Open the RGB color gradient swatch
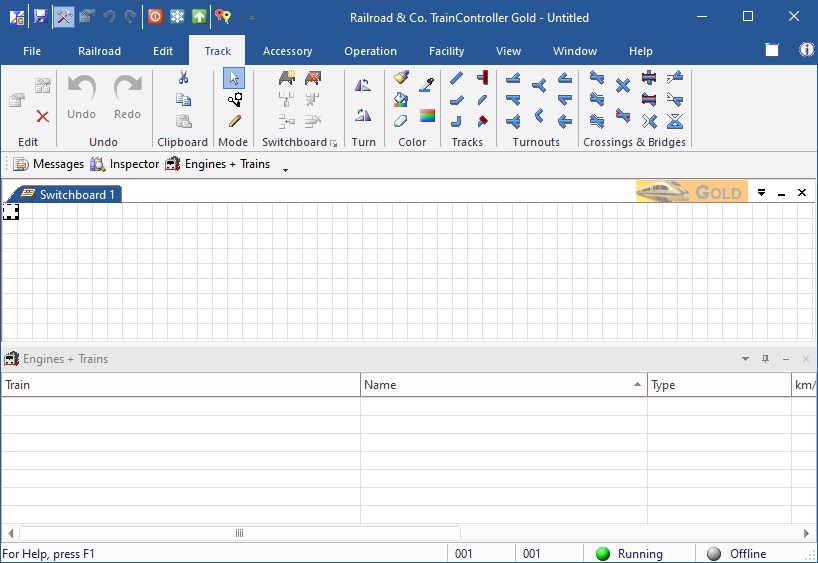This screenshot has height=563, width=818. click(x=427, y=116)
